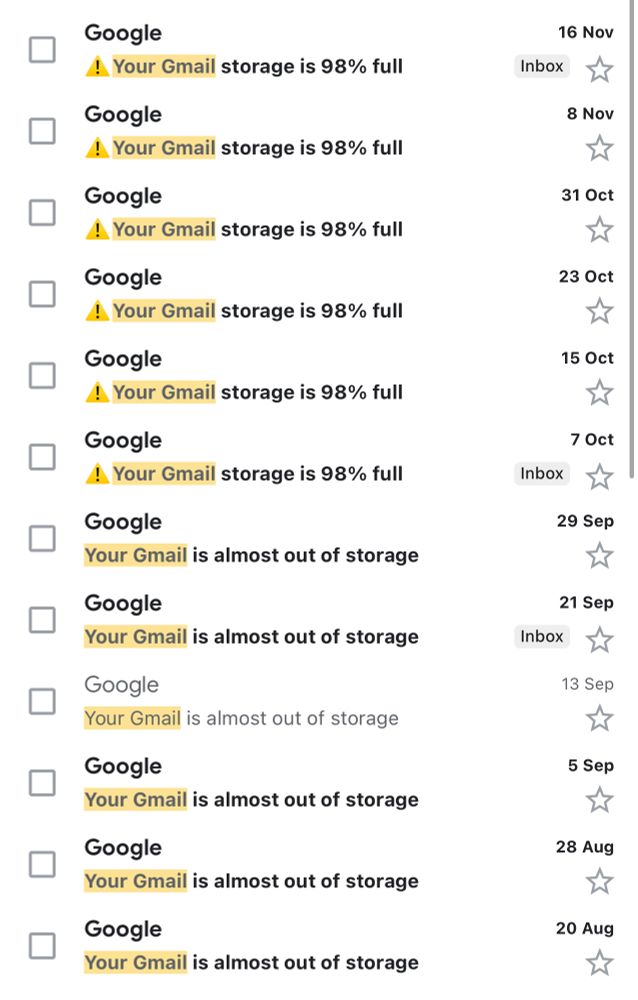Screen dimensions: 638x1000
Task: Open the 8 Nov storage 98% full email
Action: click(x=319, y=131)
